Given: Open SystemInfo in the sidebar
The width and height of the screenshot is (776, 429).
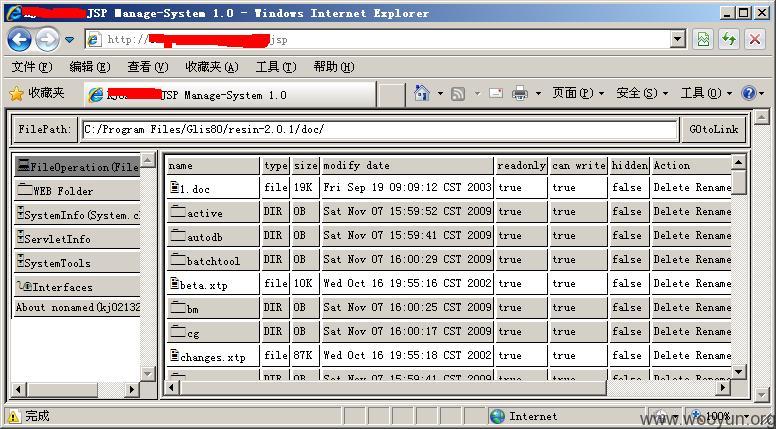Looking at the screenshot, I should point(77,214).
